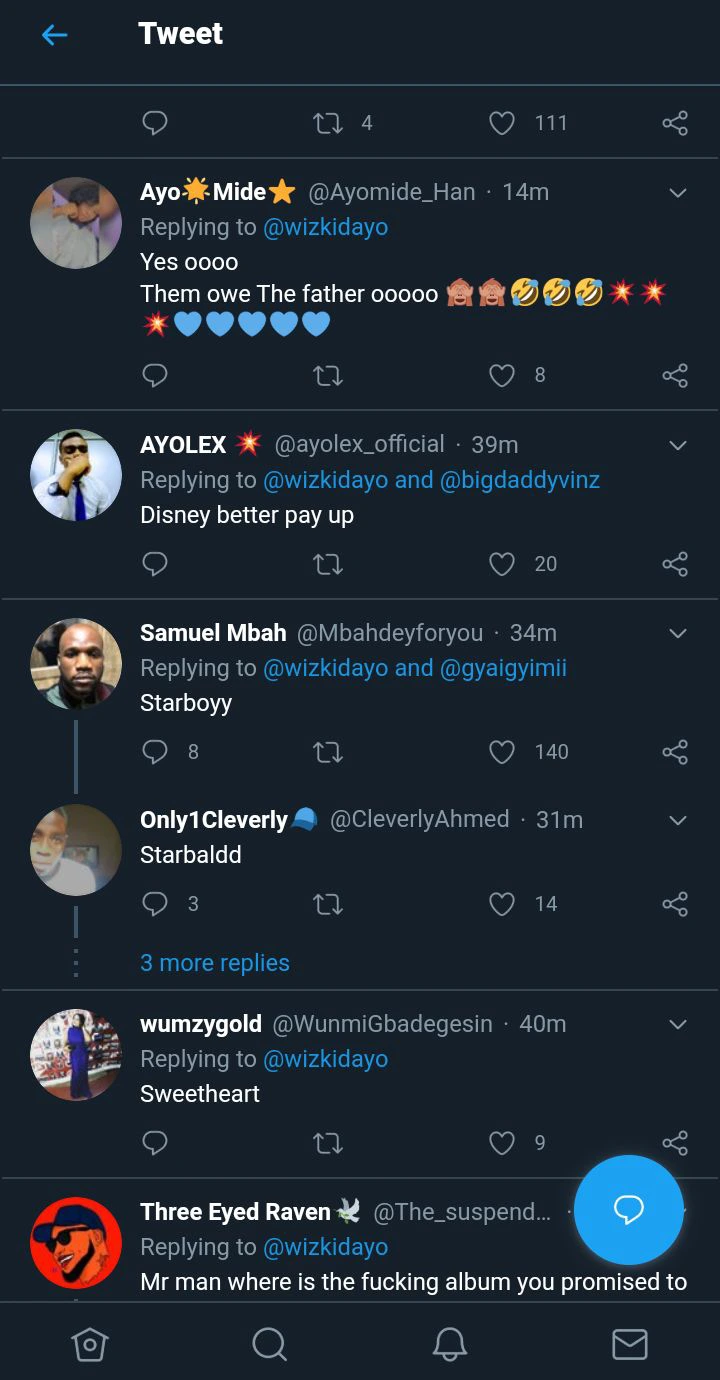The width and height of the screenshot is (720, 1380).
Task: Expand options chevron on Ayo Mide's tweet
Action: point(677,193)
